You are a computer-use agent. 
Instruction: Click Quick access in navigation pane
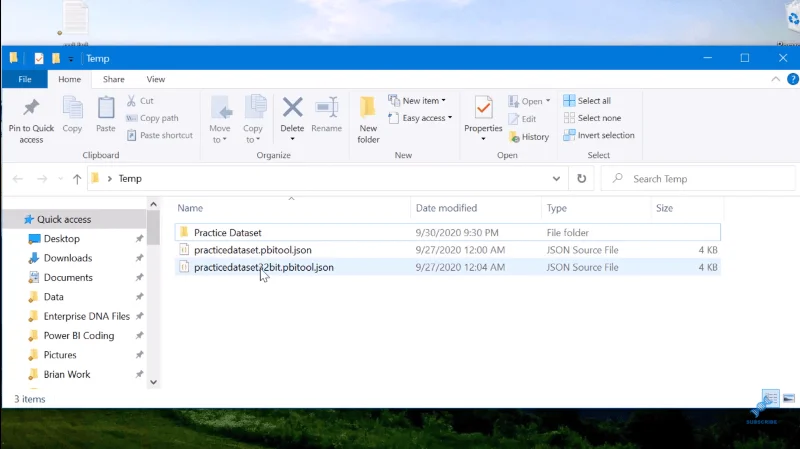[x=64, y=219]
